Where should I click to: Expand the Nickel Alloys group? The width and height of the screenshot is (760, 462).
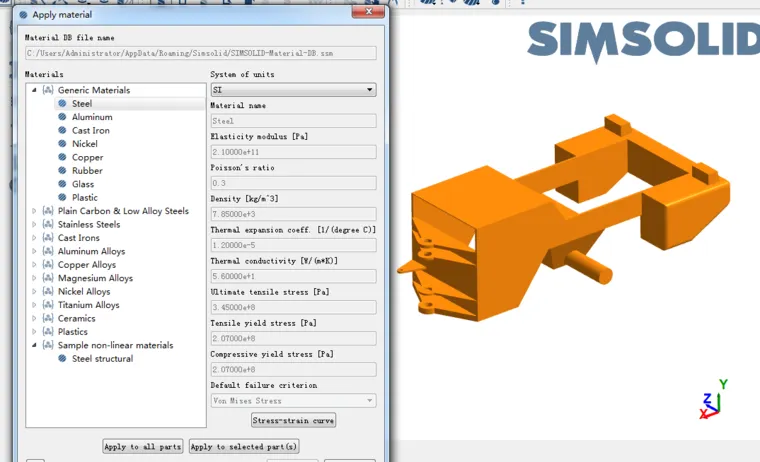(34, 291)
